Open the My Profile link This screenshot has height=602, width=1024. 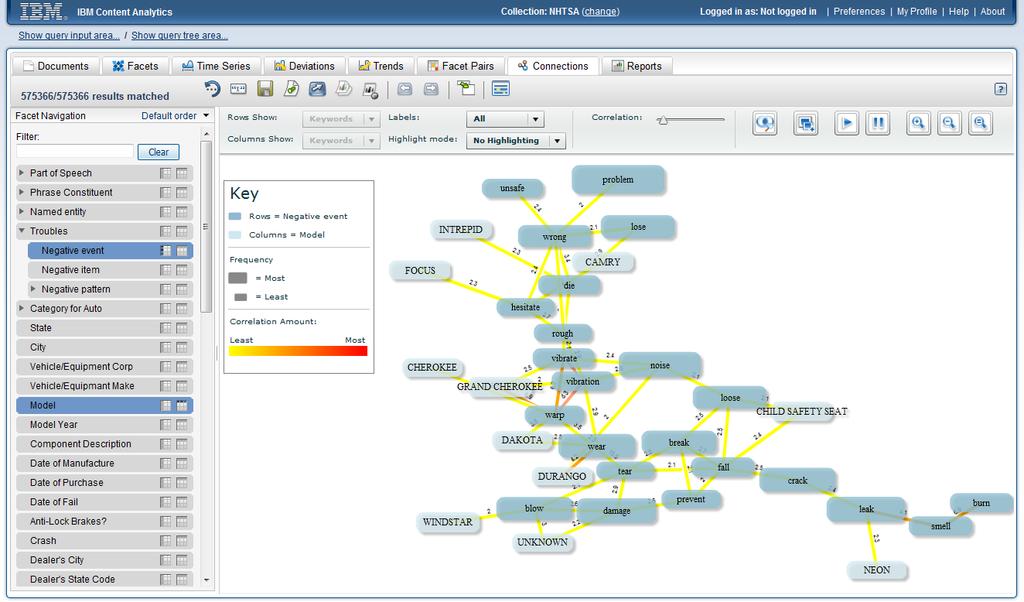tap(916, 12)
